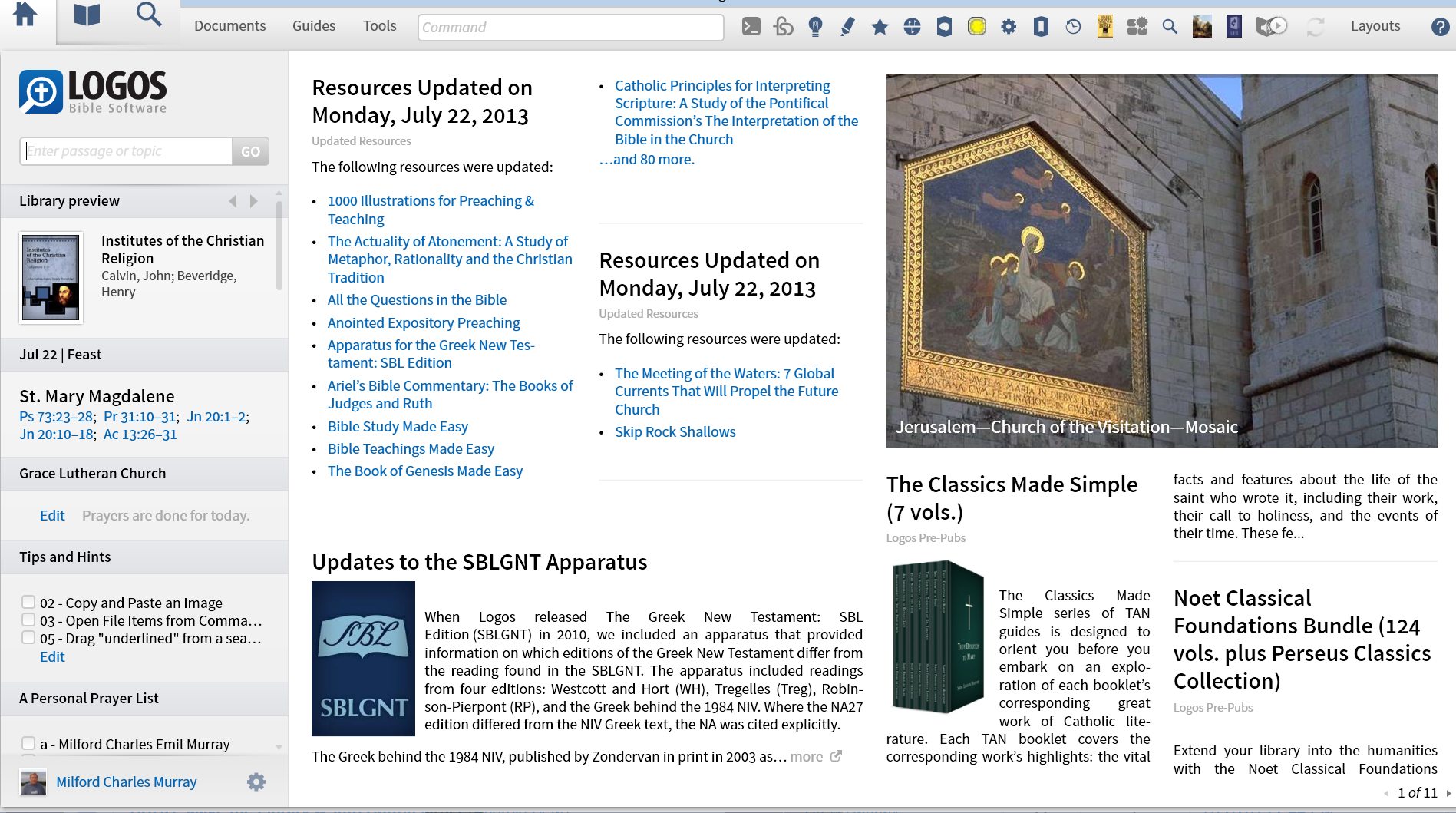The image size is (1456, 813).
Task: Open 1000 Illustrations for Preaching & Teaching
Action: (431, 210)
